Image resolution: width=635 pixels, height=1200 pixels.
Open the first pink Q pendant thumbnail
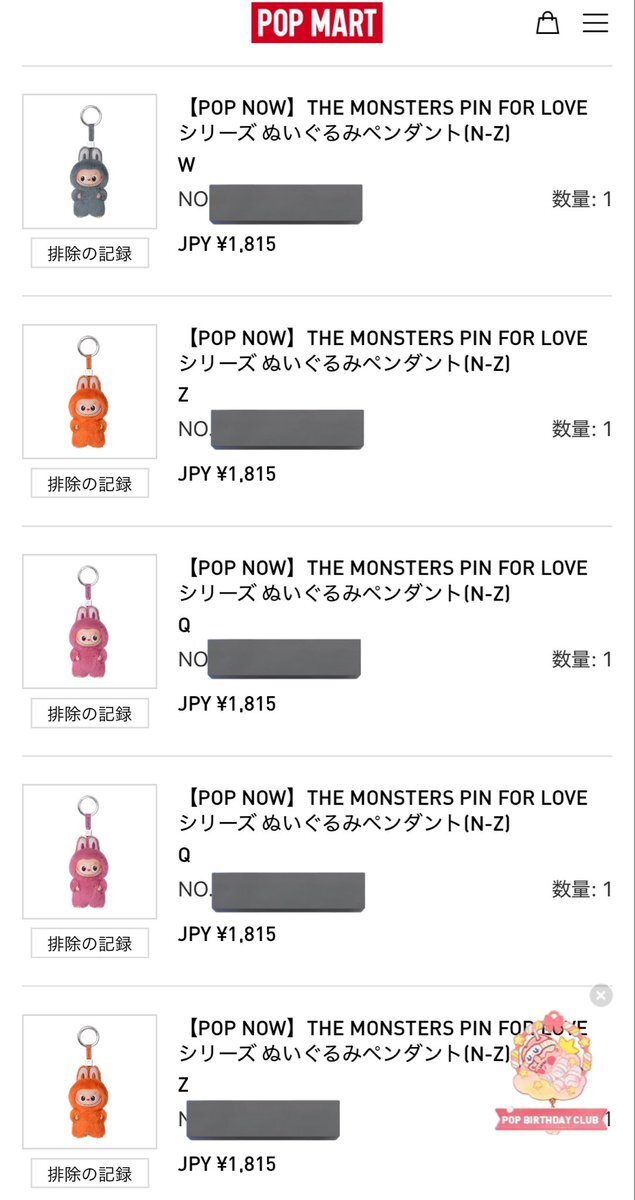(90, 621)
